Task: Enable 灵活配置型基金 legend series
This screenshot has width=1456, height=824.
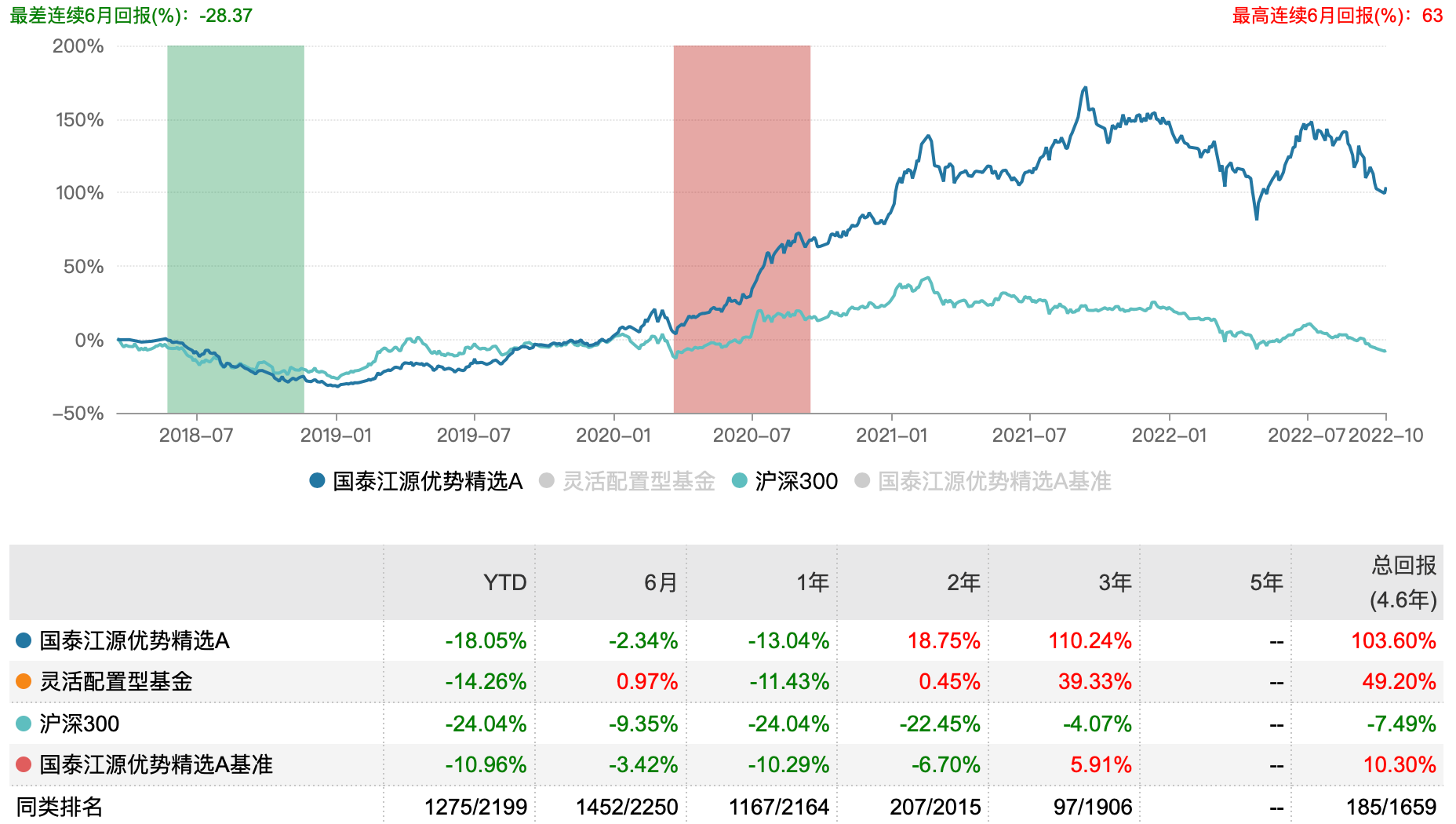Action: coord(628,481)
